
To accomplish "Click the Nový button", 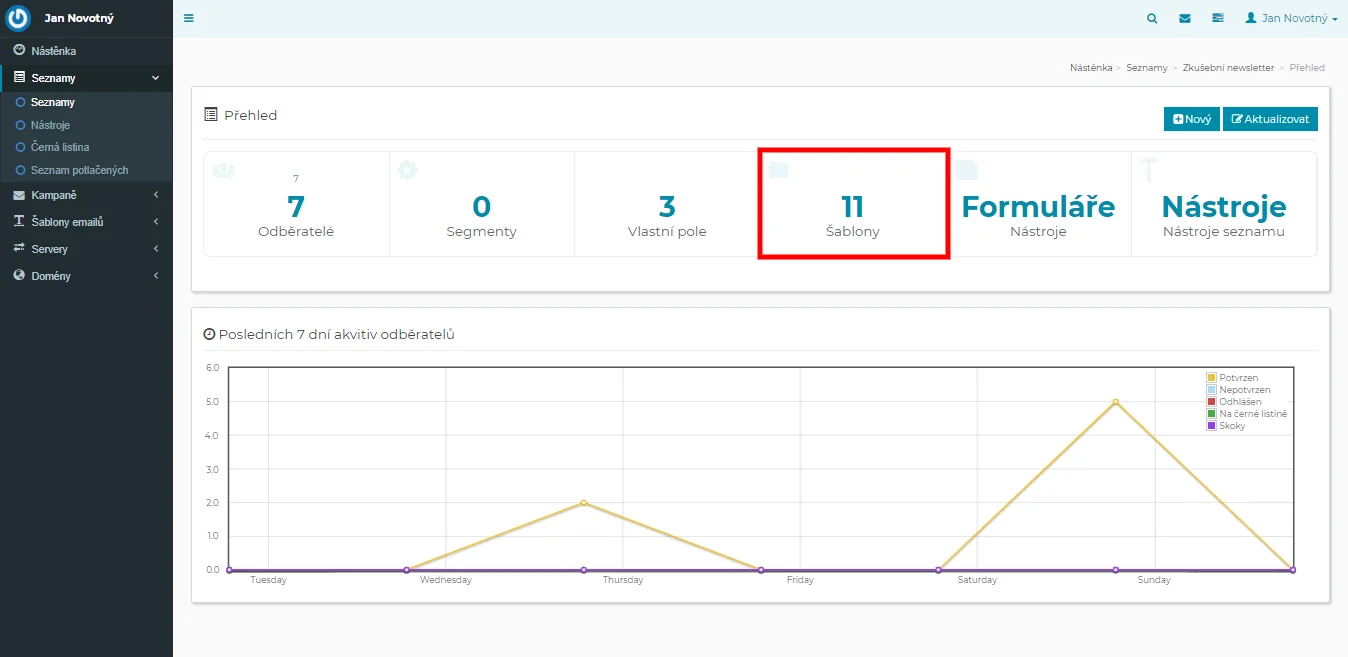I will pos(1191,119).
